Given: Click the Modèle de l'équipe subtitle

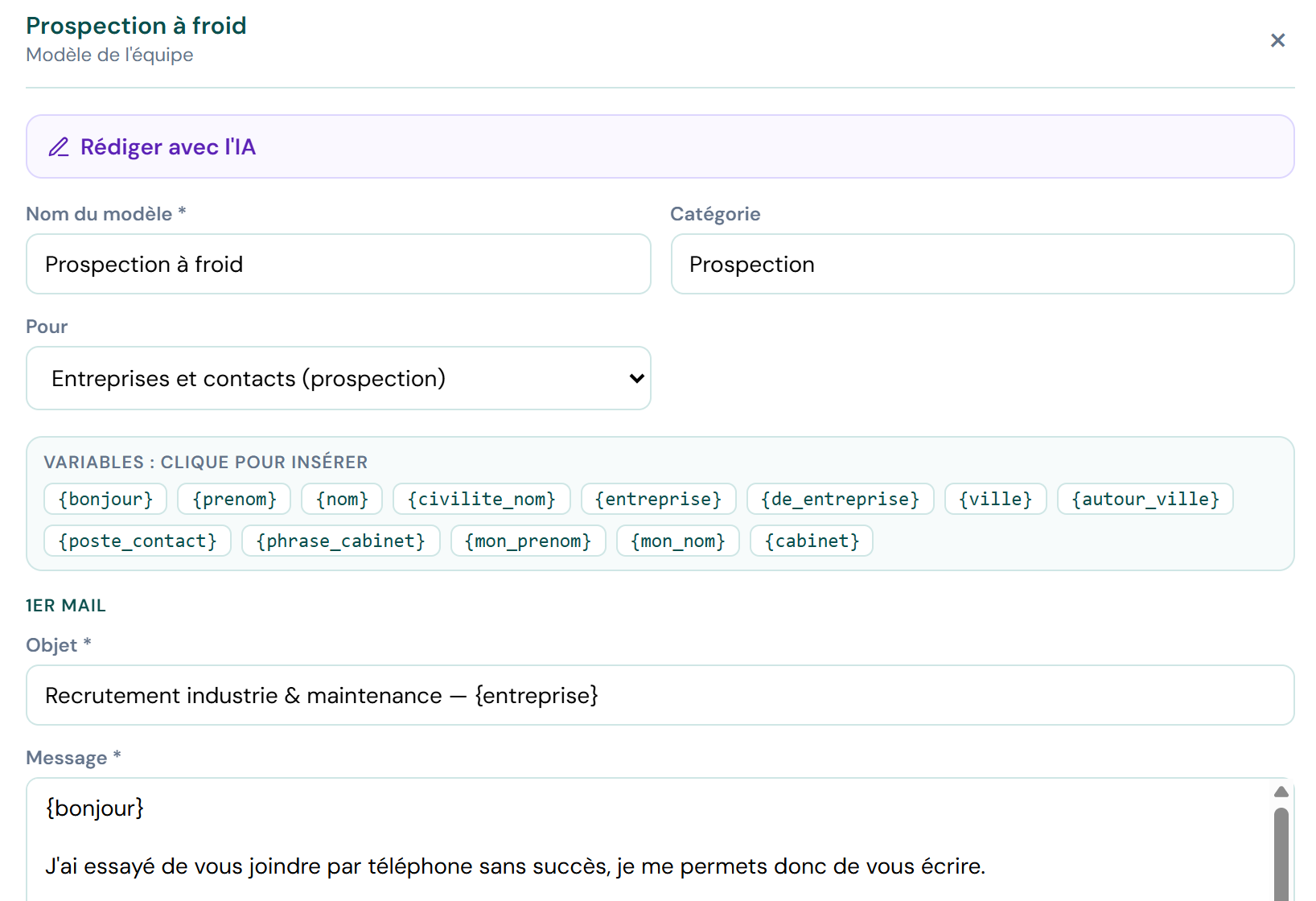Looking at the screenshot, I should [109, 55].
